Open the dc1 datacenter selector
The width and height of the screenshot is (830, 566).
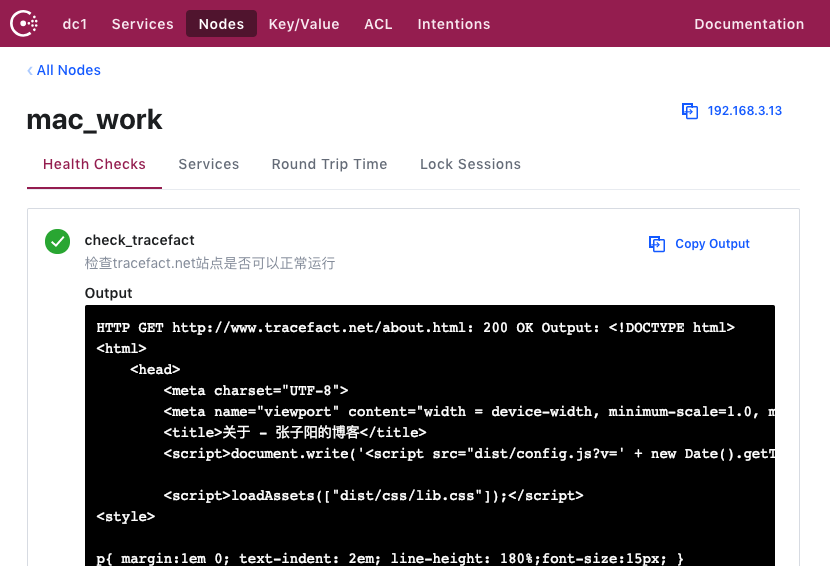[x=75, y=24]
